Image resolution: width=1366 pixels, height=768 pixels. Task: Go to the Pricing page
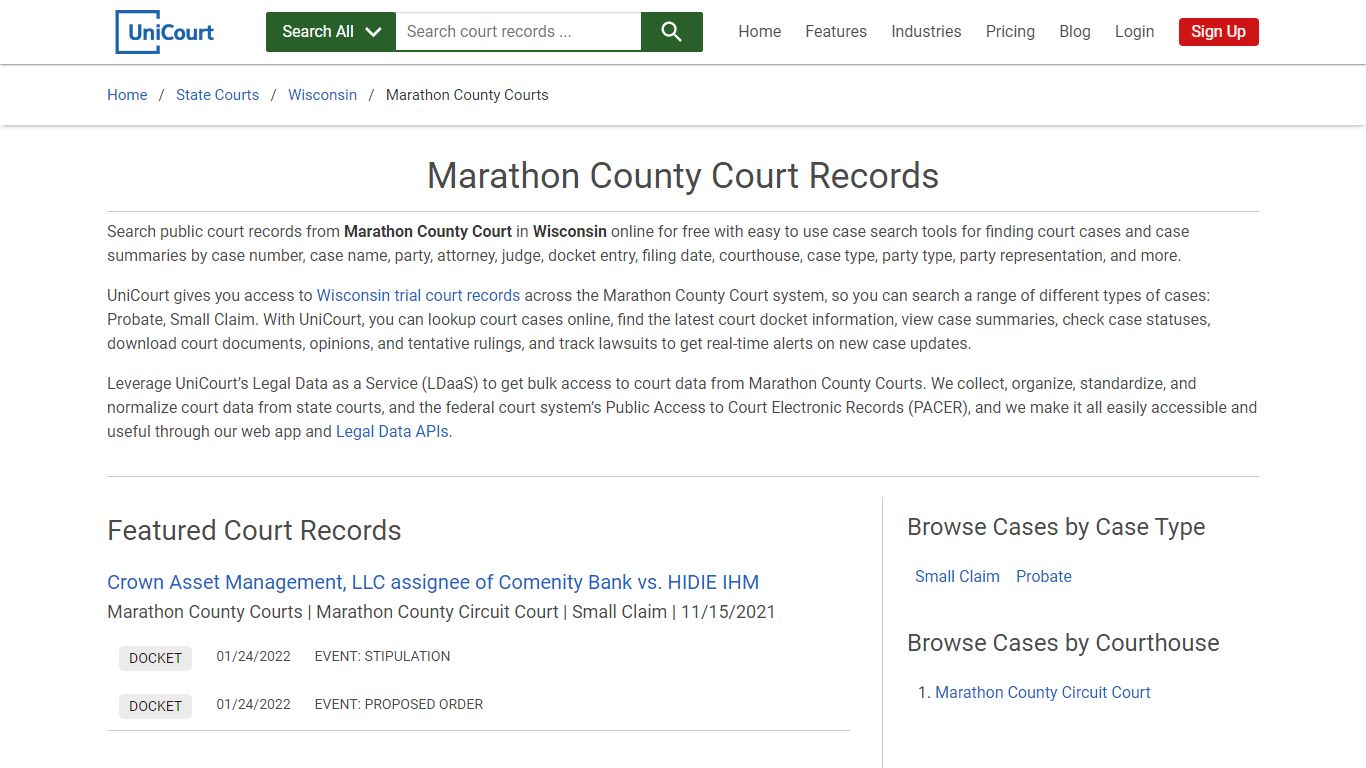1010,32
